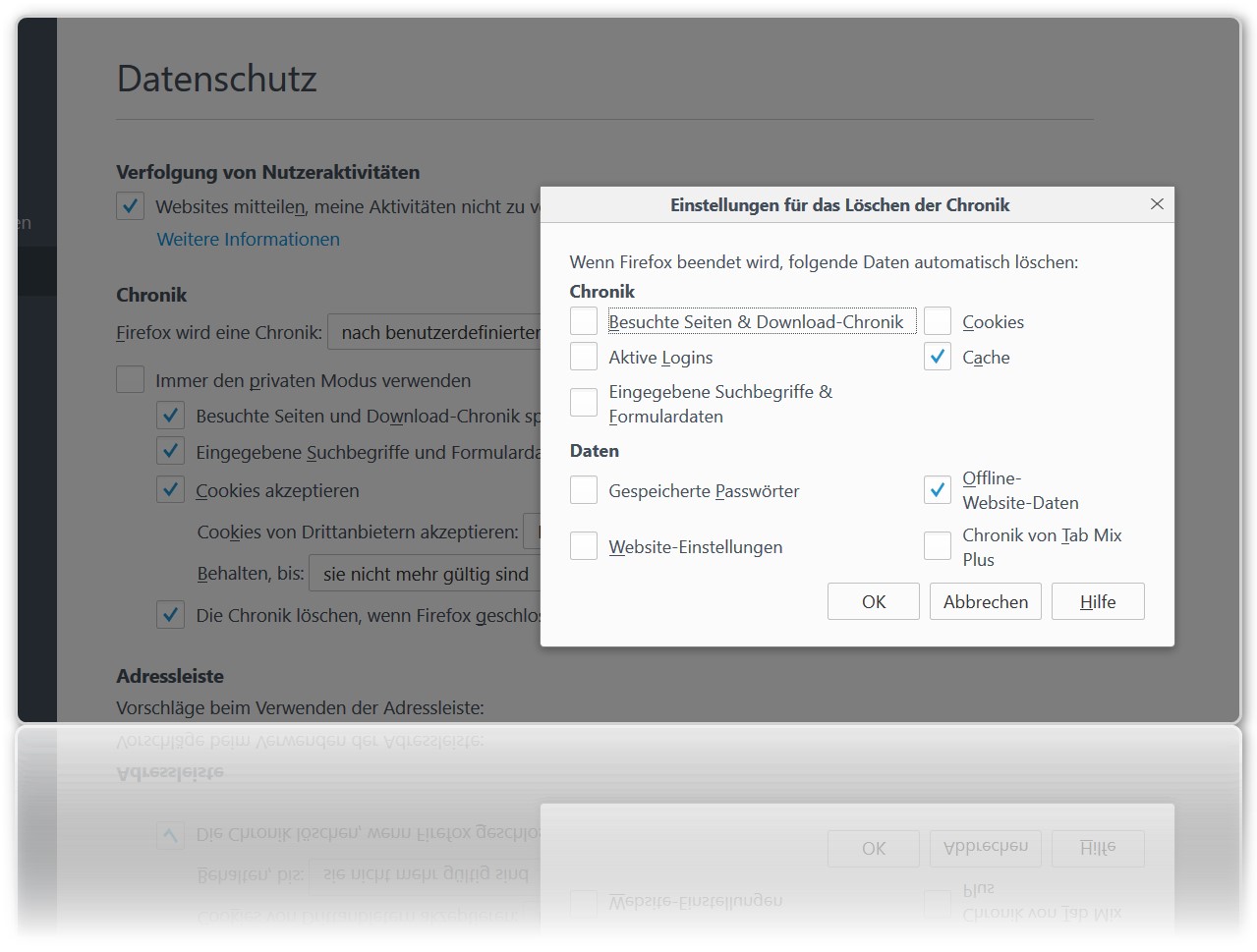
Task: Toggle the do-not-track Websites mitteilen checkbox
Action: [x=131, y=206]
